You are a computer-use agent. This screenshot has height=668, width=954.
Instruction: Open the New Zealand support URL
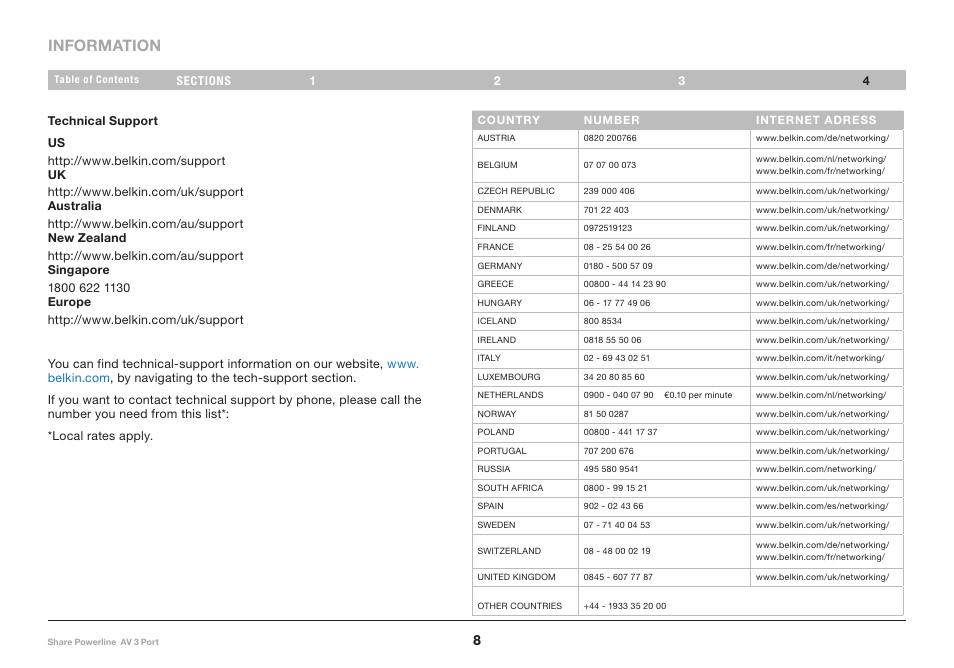tap(145, 256)
